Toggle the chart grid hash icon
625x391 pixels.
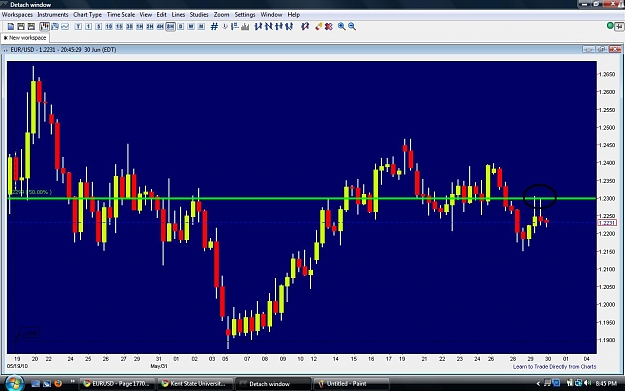214,27
